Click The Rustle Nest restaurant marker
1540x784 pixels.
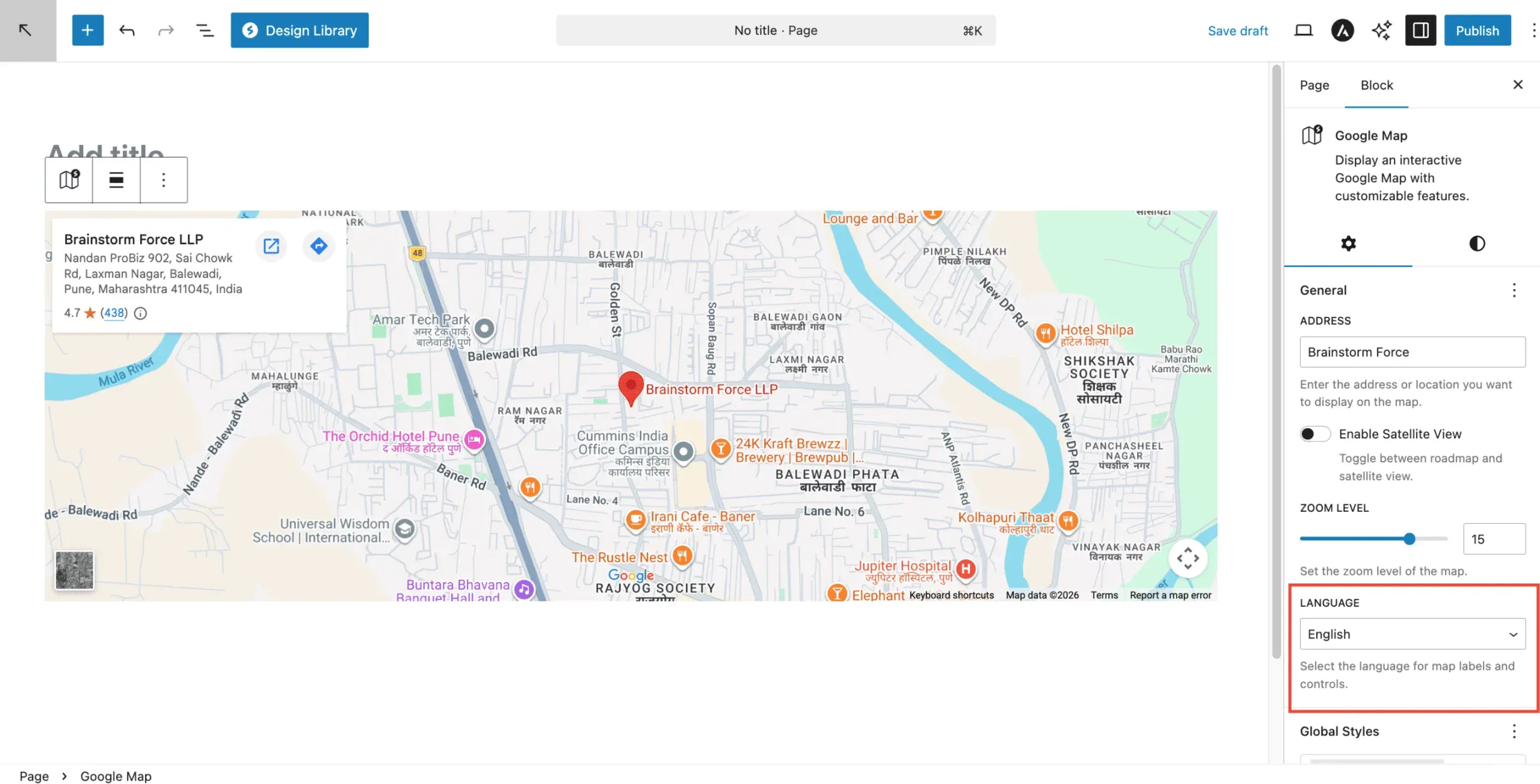pos(682,556)
